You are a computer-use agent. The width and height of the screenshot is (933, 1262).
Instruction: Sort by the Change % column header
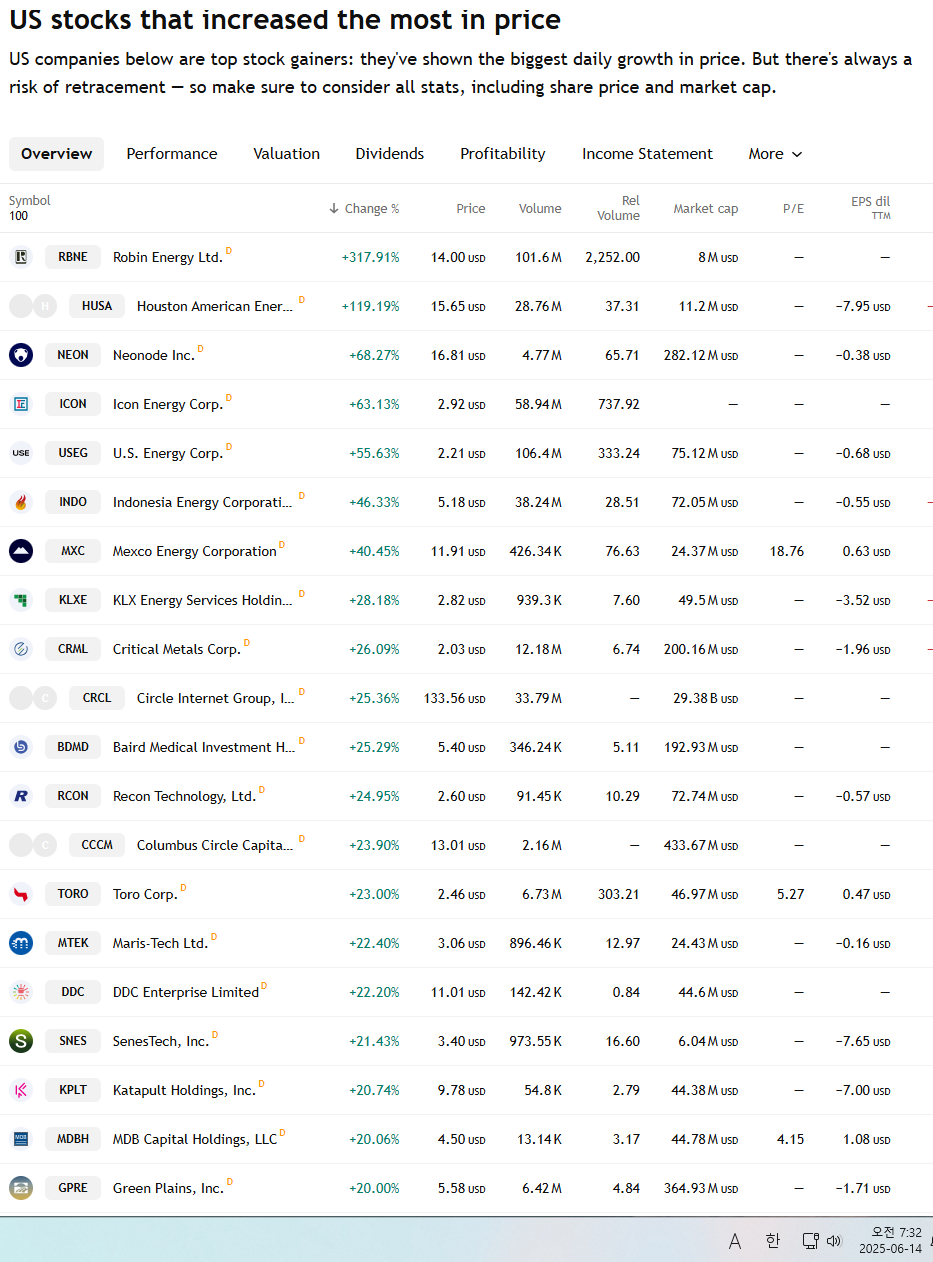(x=364, y=208)
